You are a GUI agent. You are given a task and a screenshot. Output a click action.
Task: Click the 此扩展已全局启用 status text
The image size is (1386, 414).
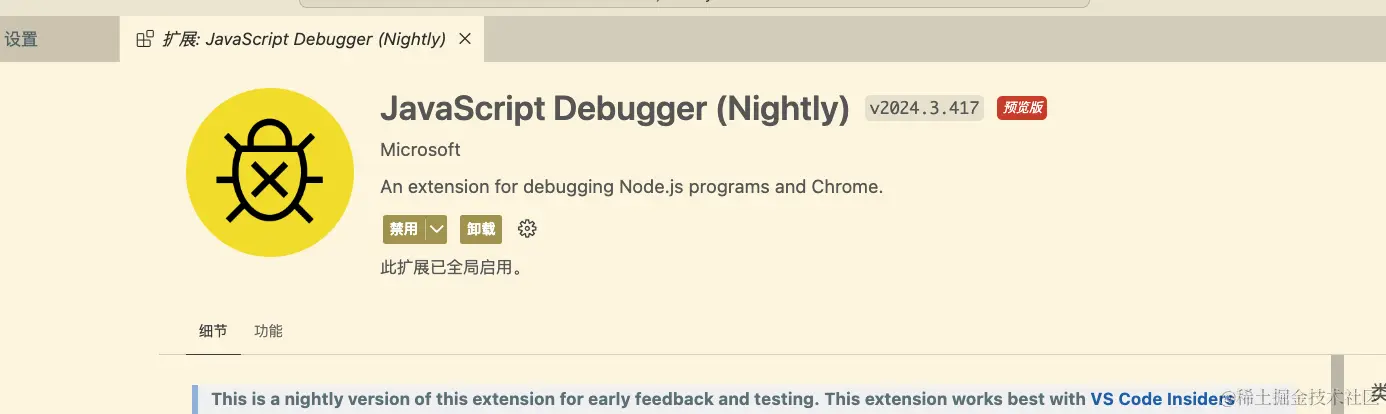[x=452, y=268]
